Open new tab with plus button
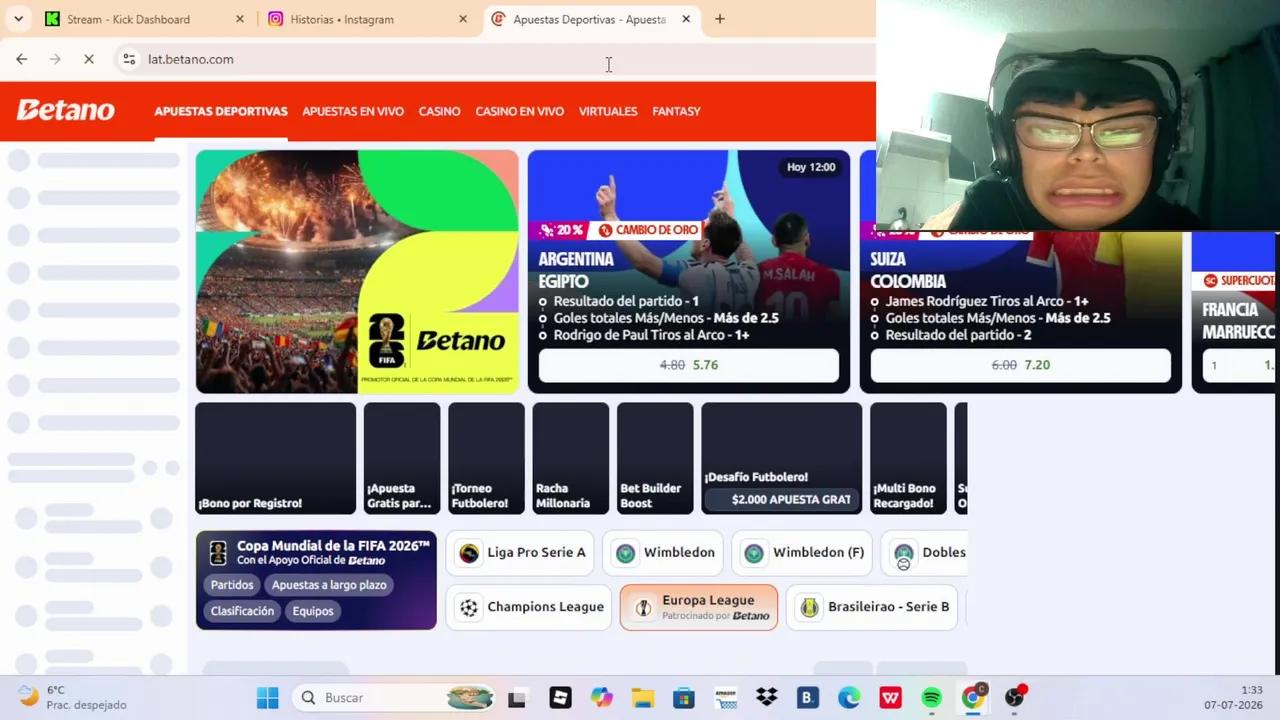The image size is (1280, 720). pyautogui.click(x=719, y=19)
